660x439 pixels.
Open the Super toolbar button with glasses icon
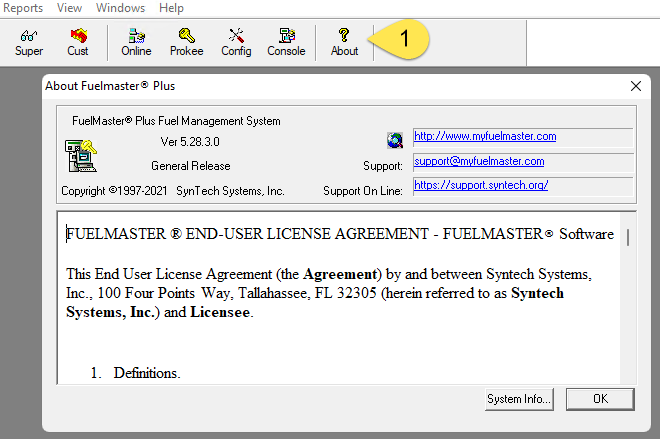point(29,43)
